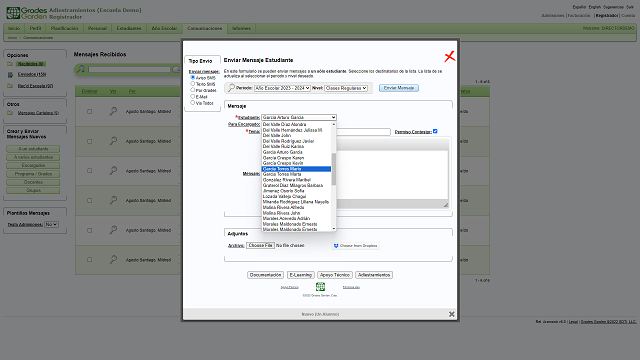Select the Aviso SMS radio option
The image size is (640, 360).
point(193,77)
